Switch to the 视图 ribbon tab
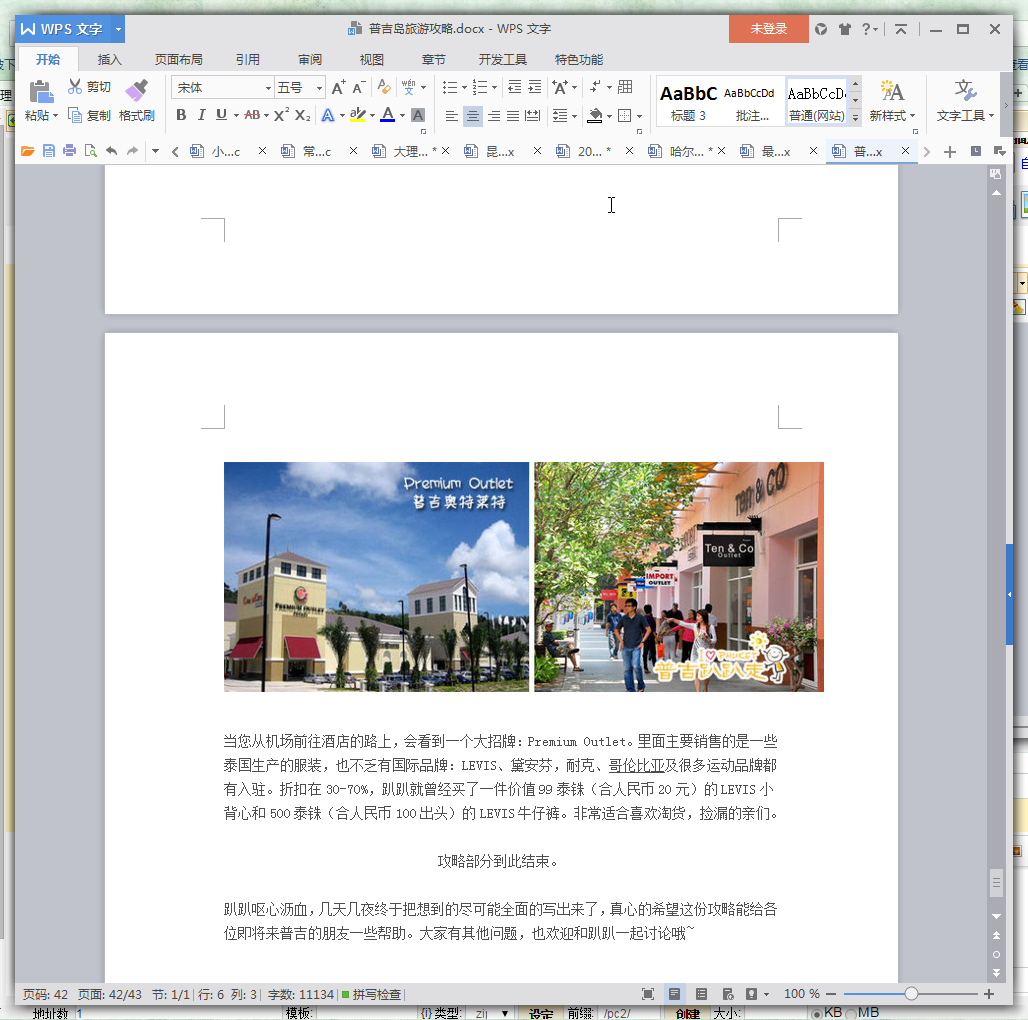The height and width of the screenshot is (1020, 1028). point(372,60)
